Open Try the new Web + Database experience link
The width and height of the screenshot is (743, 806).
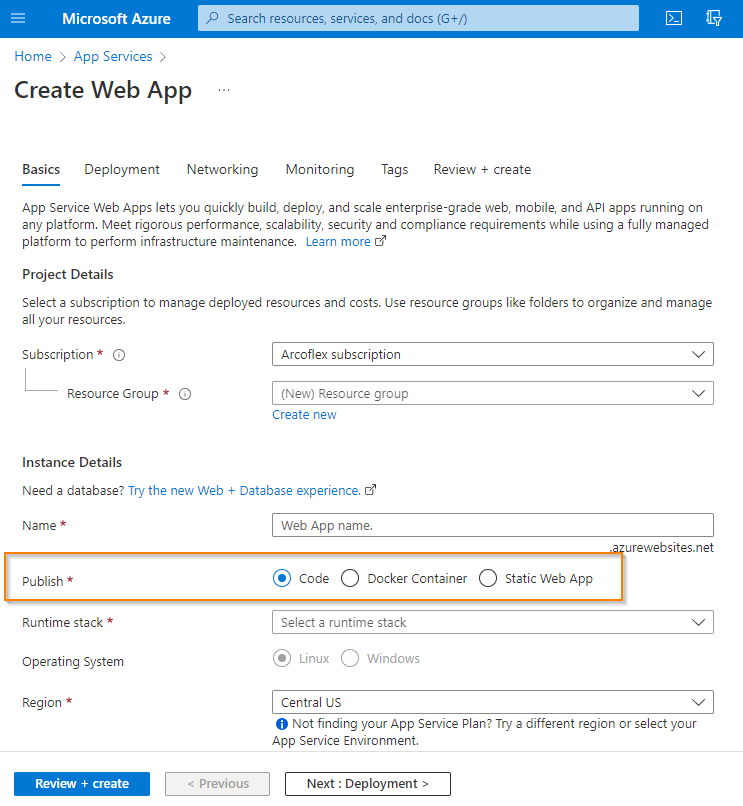(x=244, y=490)
